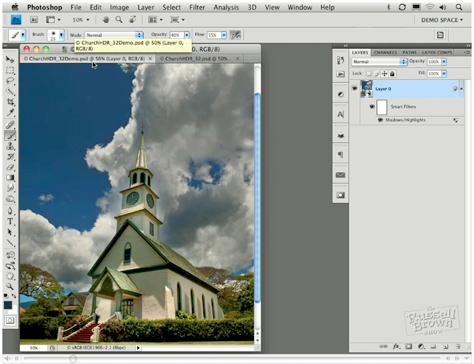Hide Layer 0 visibility eye
Image resolution: width=474 pixels, height=364 pixels.
point(354,89)
